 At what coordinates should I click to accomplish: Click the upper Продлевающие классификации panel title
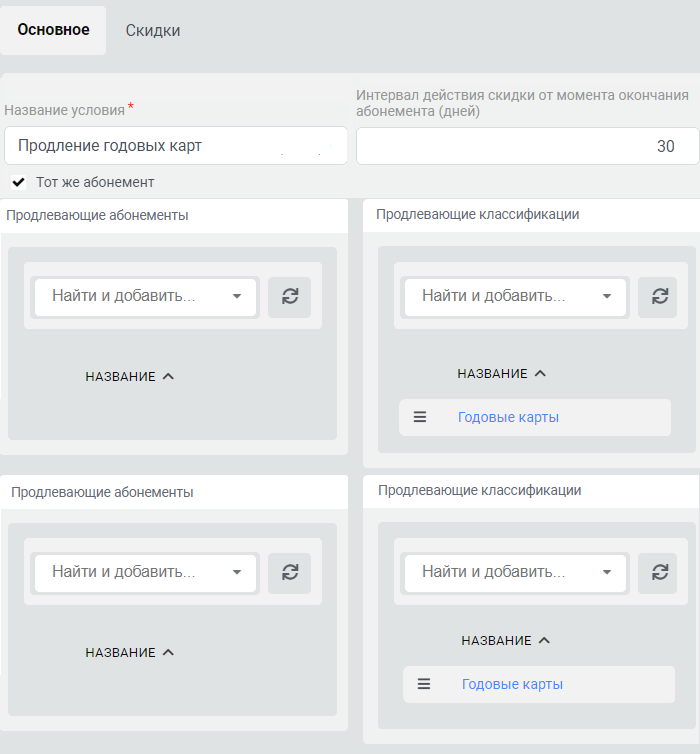coord(477,214)
